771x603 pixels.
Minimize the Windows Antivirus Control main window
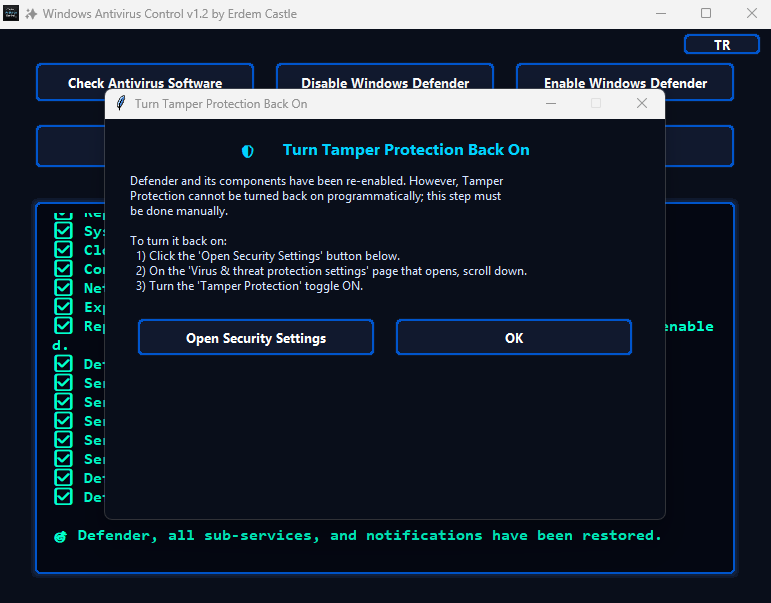point(661,13)
